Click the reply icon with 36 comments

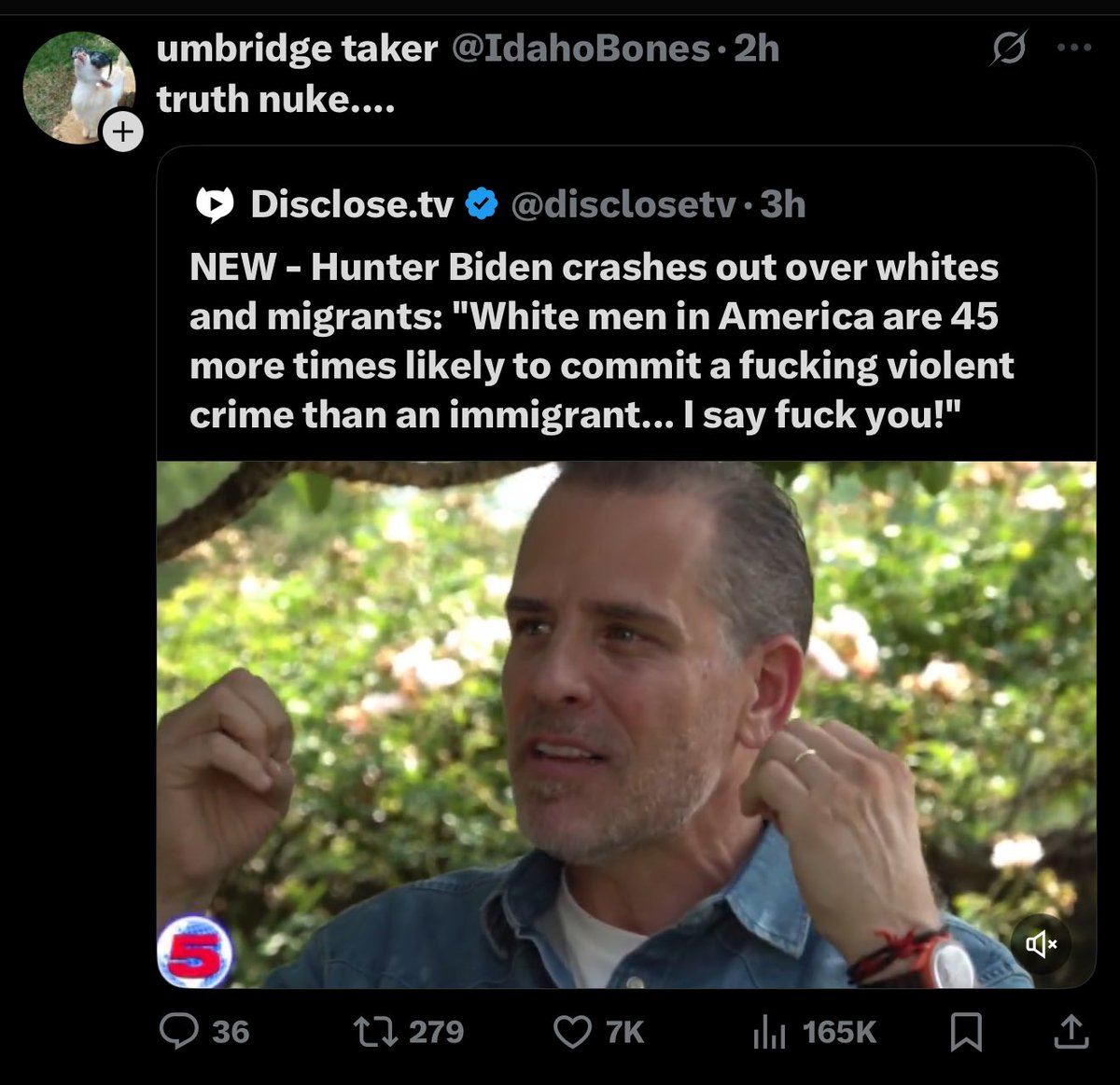point(179,1031)
